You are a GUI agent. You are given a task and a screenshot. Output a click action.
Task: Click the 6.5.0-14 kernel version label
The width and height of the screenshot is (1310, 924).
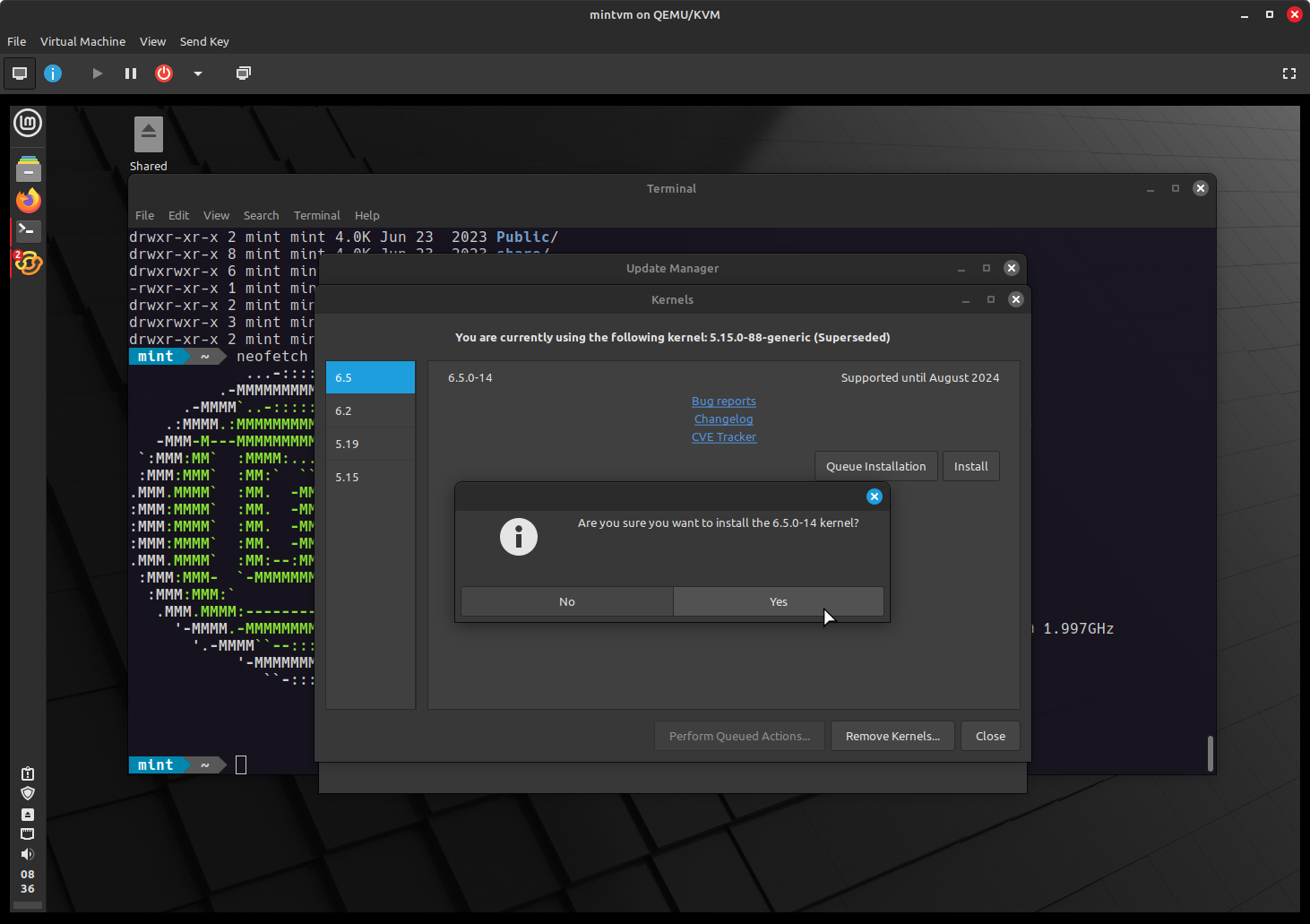coord(470,377)
